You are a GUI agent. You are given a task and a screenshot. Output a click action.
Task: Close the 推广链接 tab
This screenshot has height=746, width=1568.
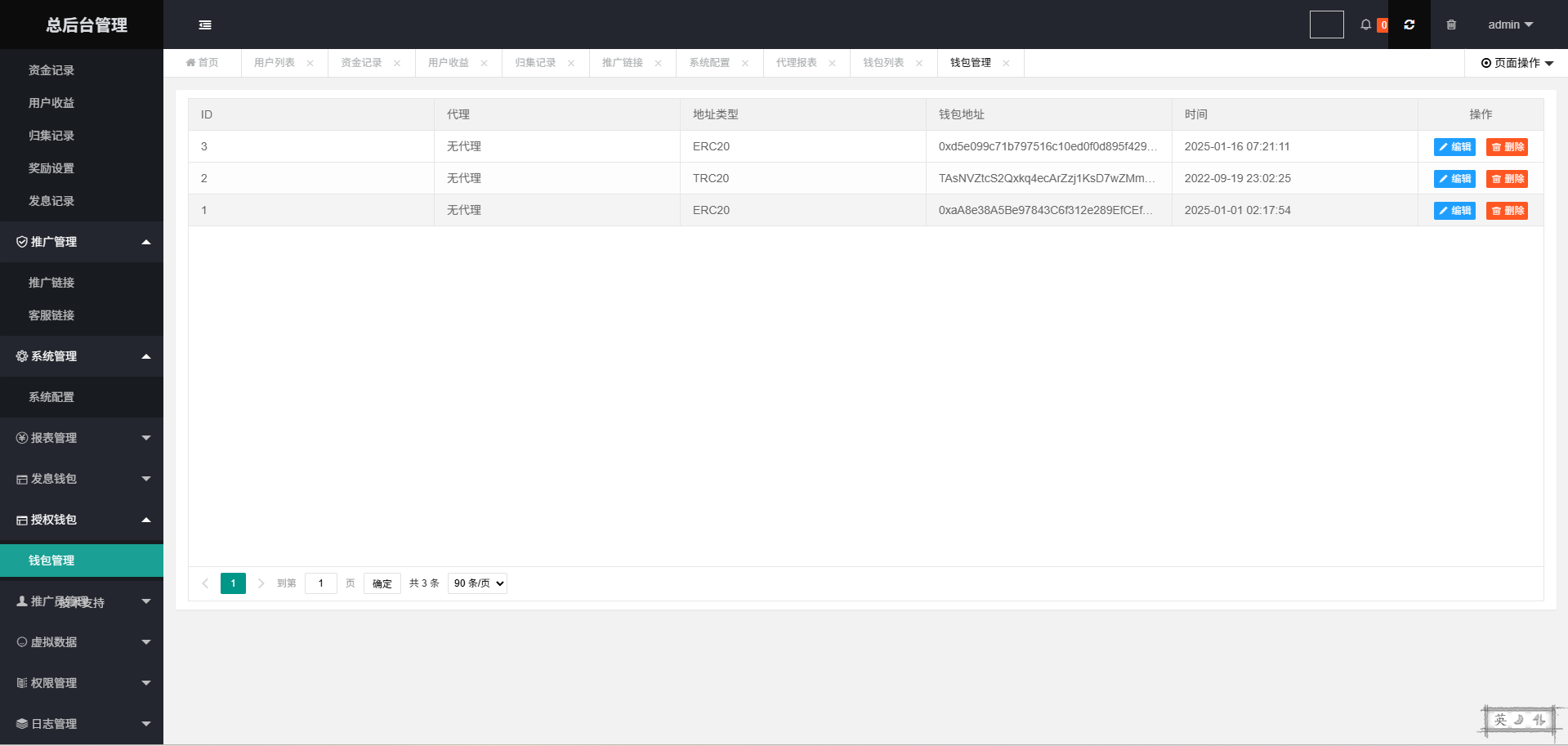(x=658, y=63)
